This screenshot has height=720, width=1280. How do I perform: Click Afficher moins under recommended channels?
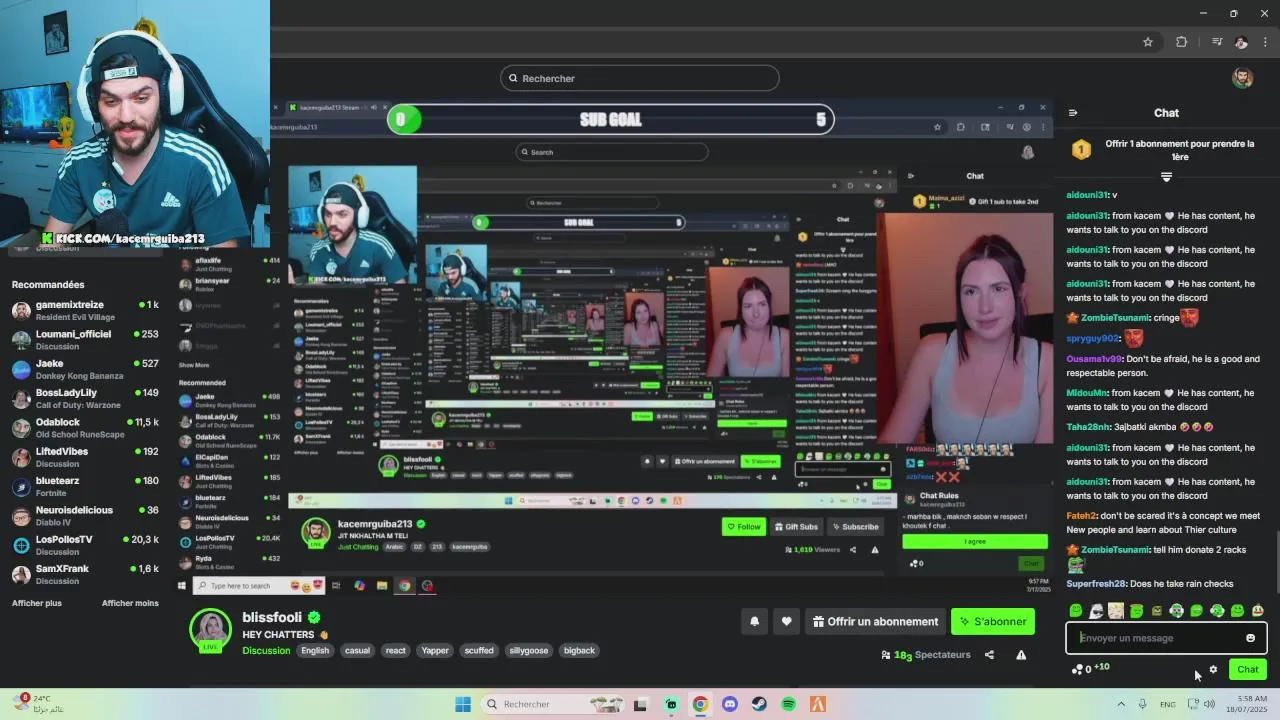tap(130, 603)
